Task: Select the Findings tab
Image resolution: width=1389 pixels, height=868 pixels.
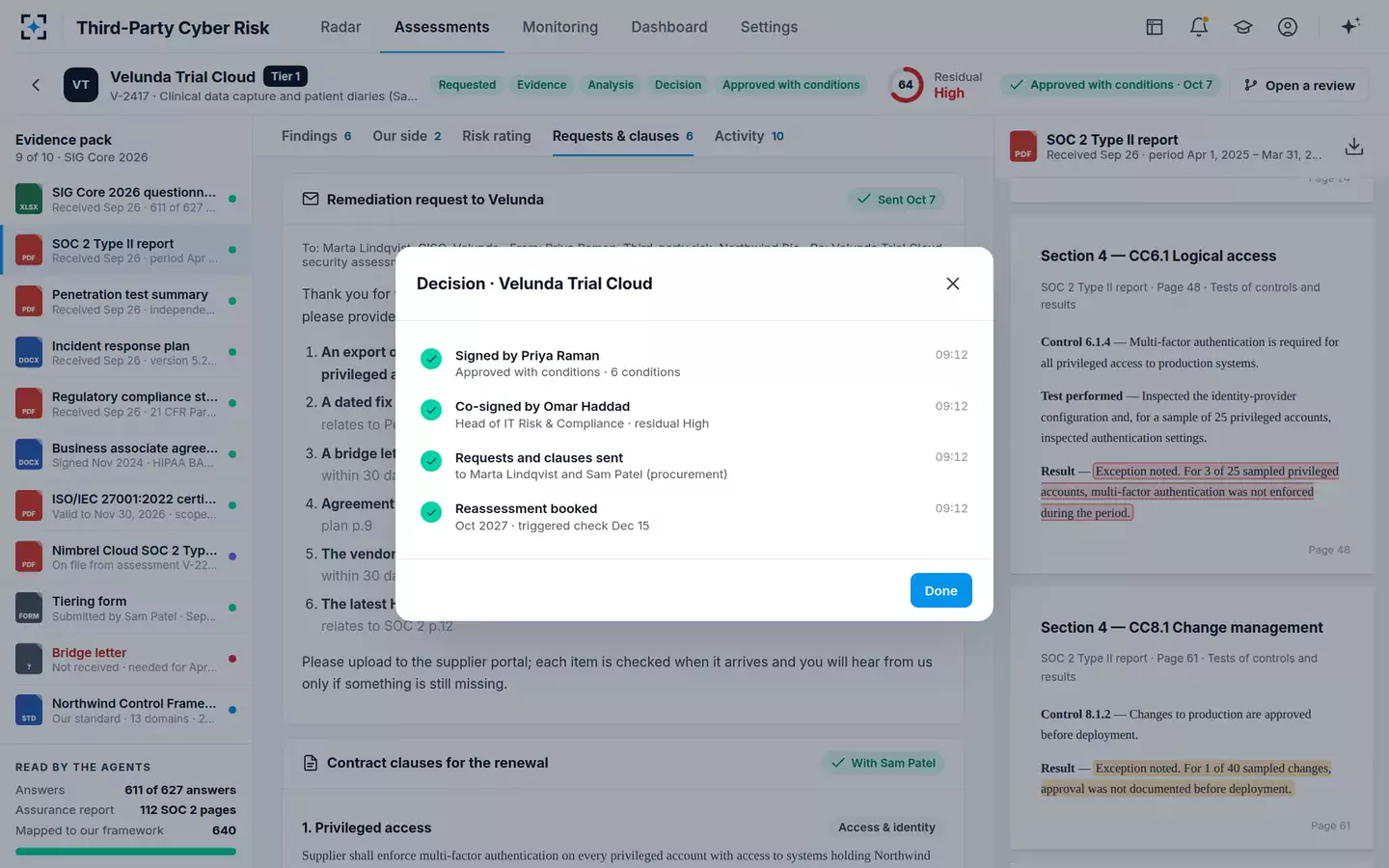Action: [316, 136]
